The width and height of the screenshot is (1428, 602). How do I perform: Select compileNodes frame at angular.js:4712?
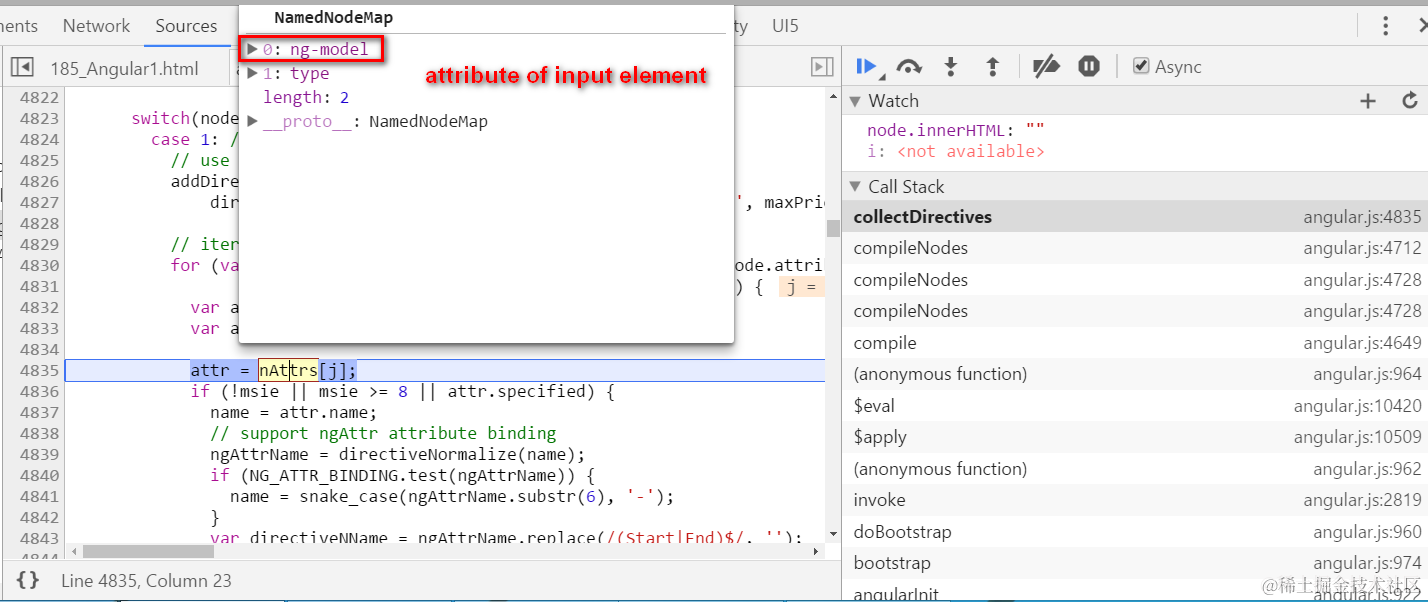pos(1137,248)
